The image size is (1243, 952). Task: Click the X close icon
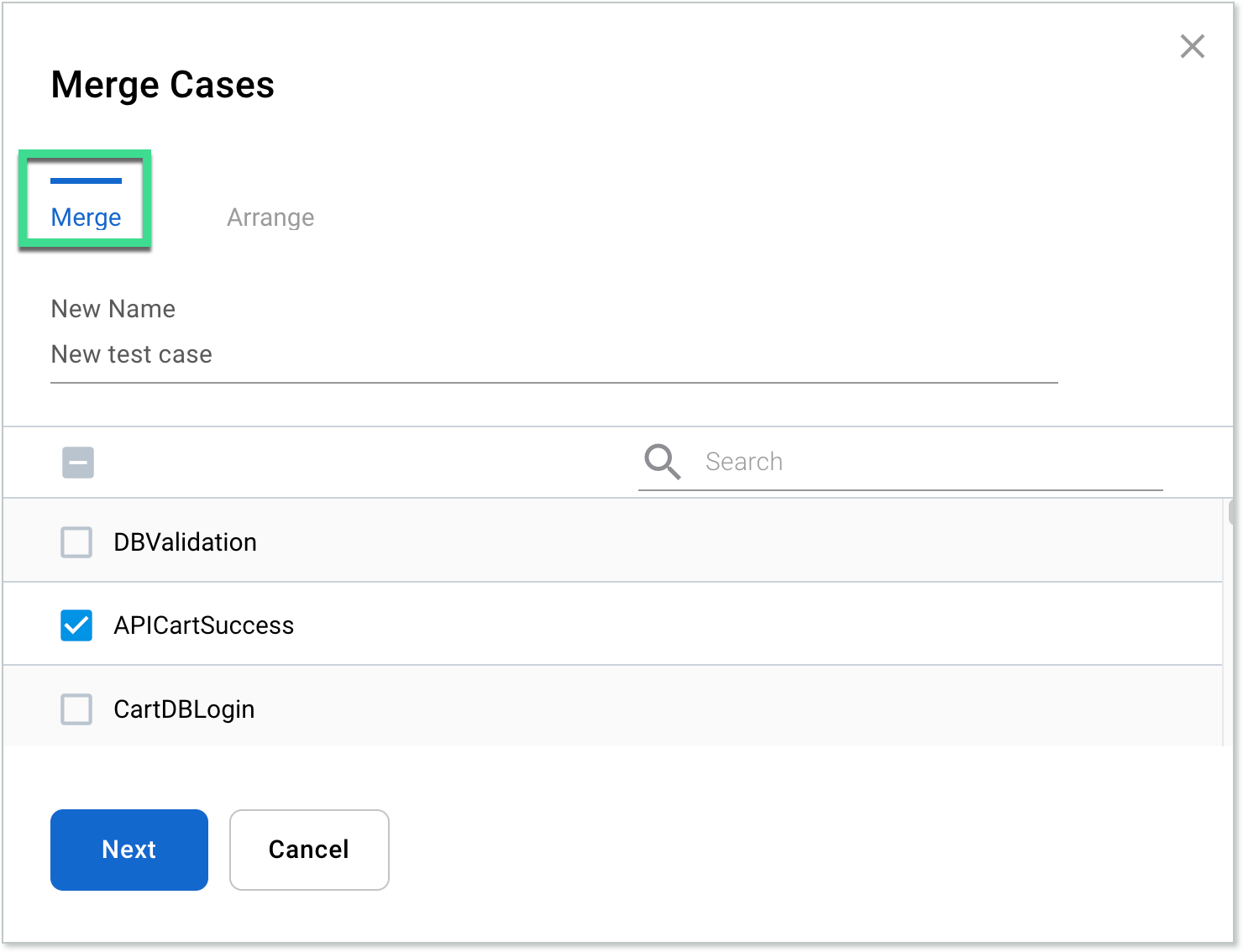(x=1193, y=47)
